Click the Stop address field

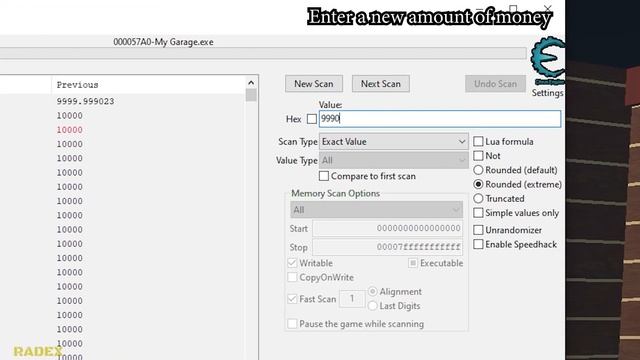[x=388, y=247]
